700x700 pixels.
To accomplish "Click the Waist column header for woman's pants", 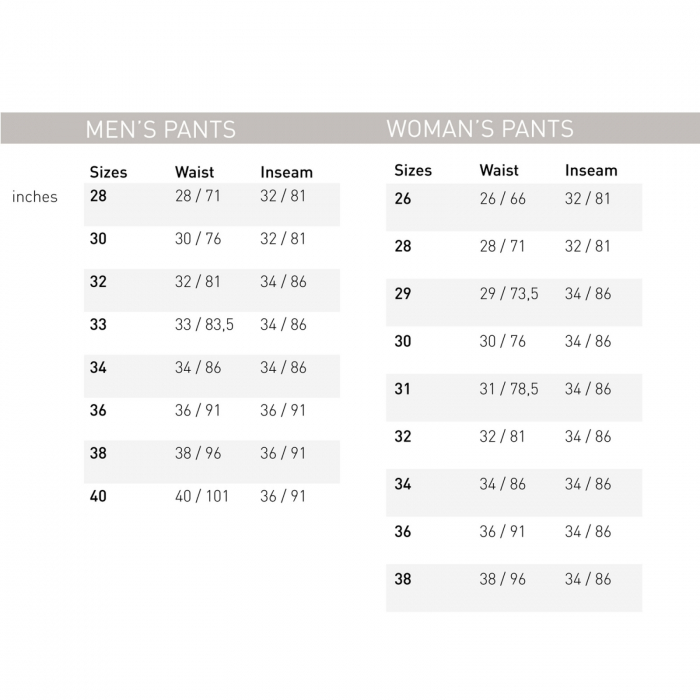I will click(499, 170).
